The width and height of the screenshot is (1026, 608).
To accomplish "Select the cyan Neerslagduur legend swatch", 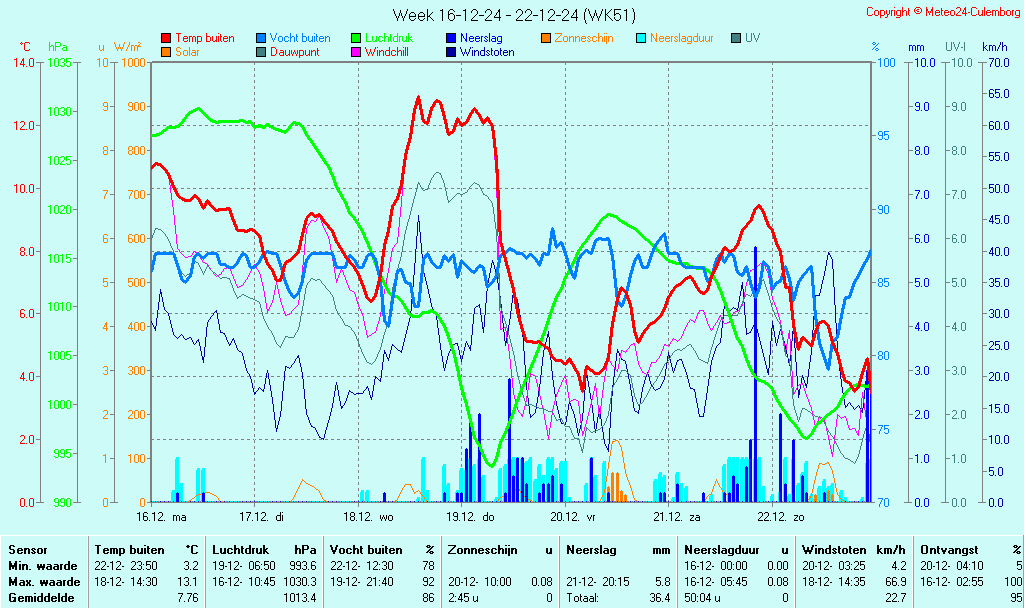I will tap(640, 38).
